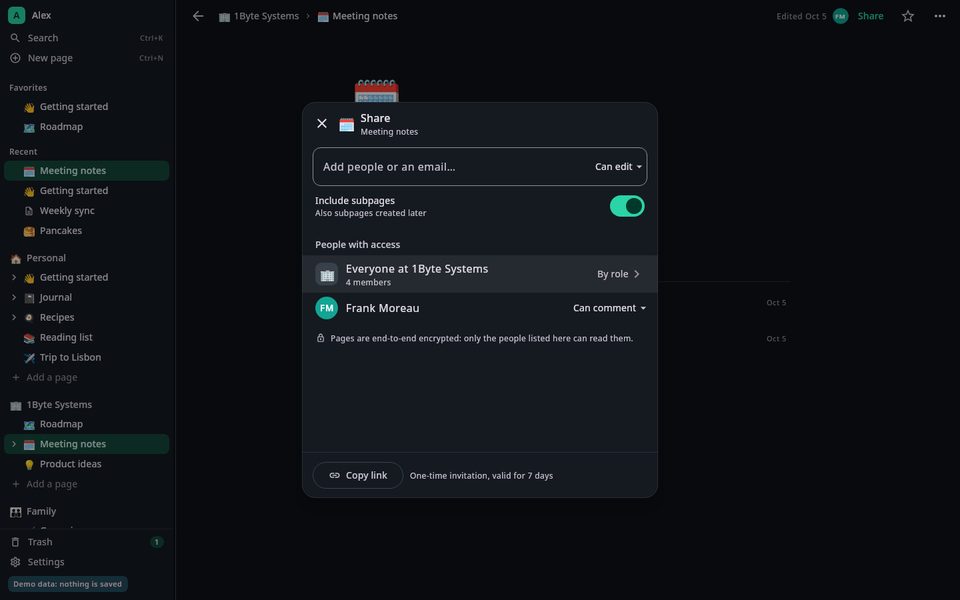Click the Search magnifier in sidebar
Viewport: 960px width, 600px height.
15,38
